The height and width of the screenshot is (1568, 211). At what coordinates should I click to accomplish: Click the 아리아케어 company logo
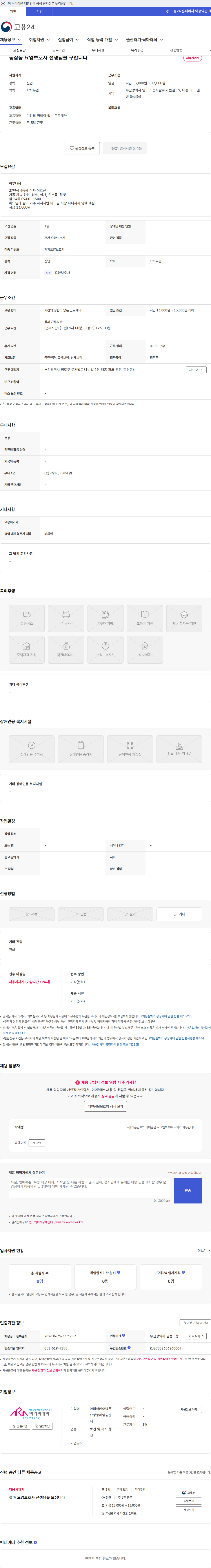coord(31,1413)
